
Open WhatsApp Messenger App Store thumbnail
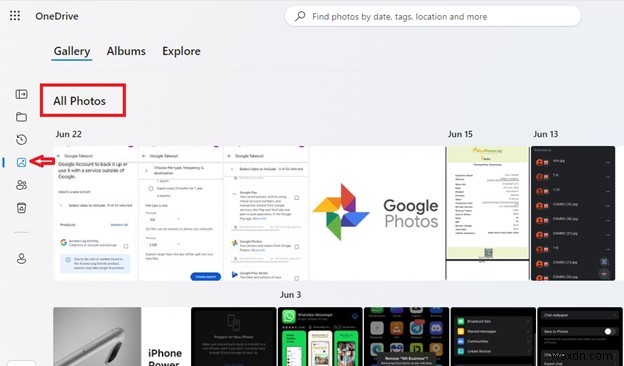click(320, 337)
